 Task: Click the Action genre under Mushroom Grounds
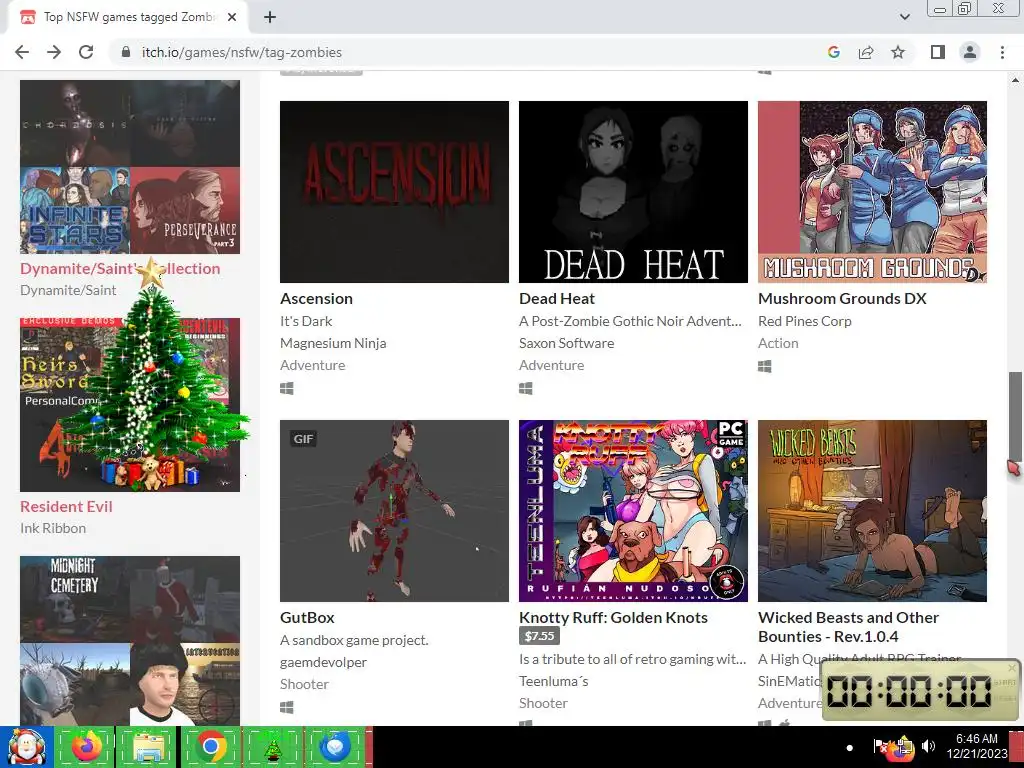778,343
